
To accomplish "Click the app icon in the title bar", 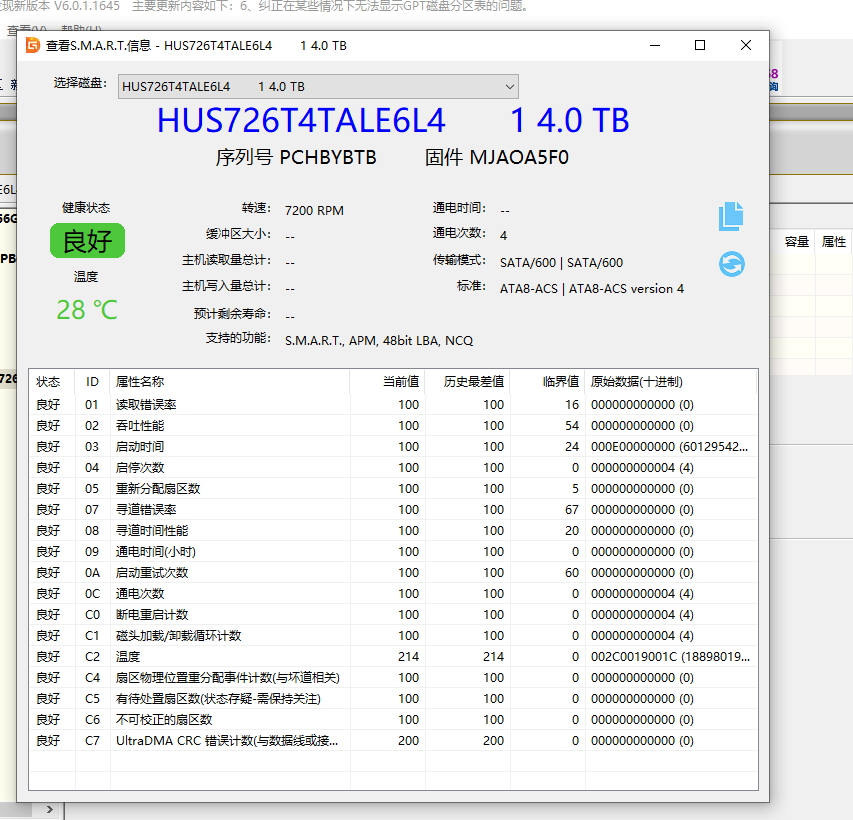I will pyautogui.click(x=33, y=46).
